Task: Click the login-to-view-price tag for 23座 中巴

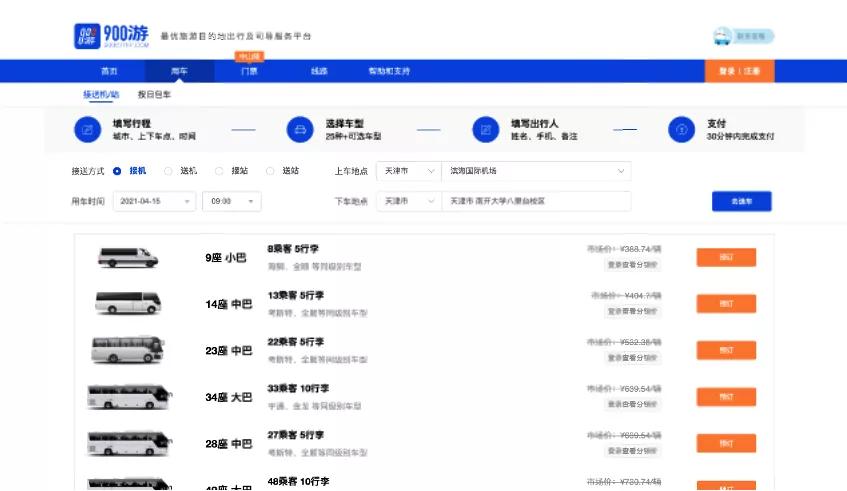Action: [x=632, y=358]
